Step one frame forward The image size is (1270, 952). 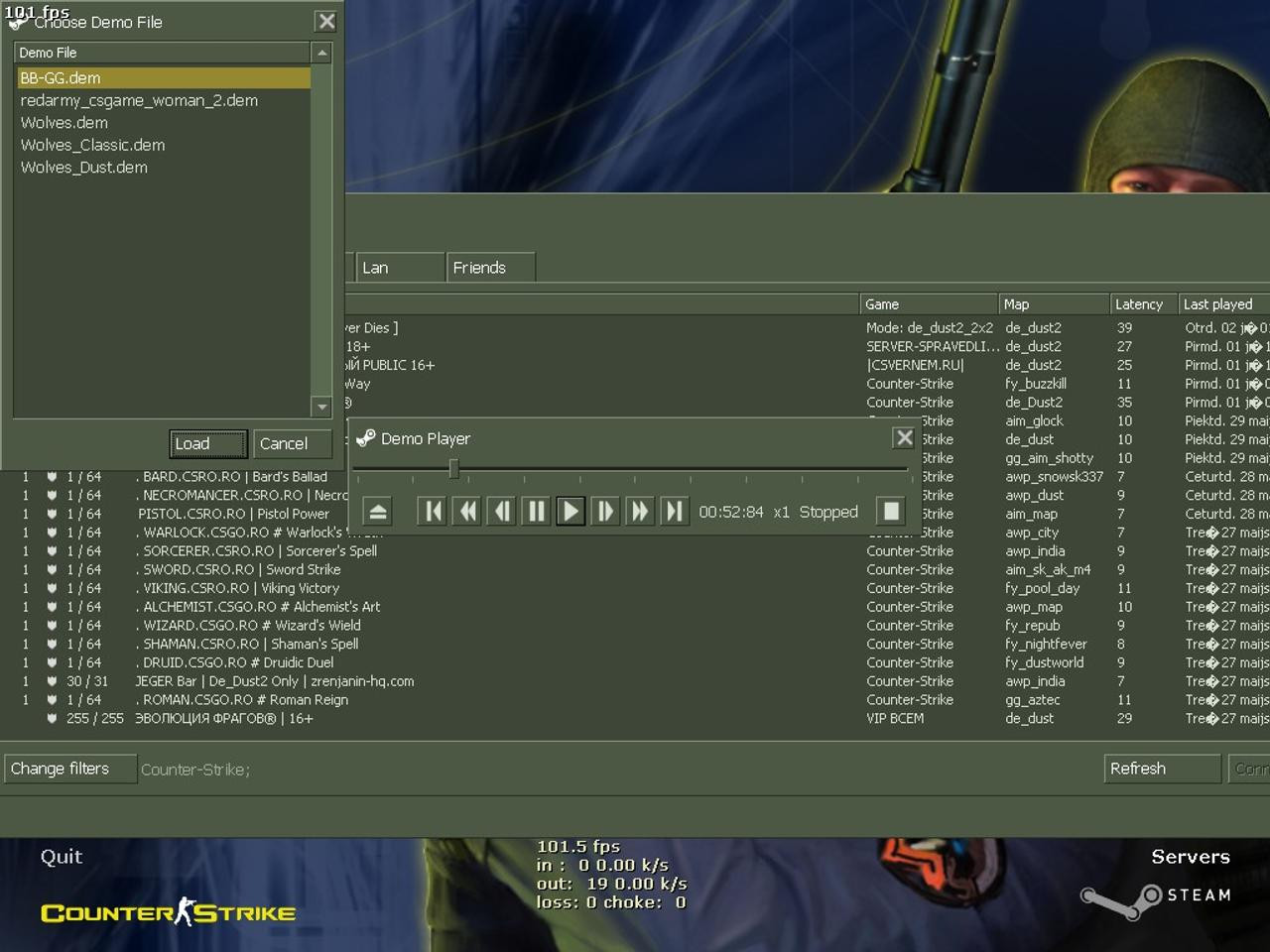(x=605, y=512)
